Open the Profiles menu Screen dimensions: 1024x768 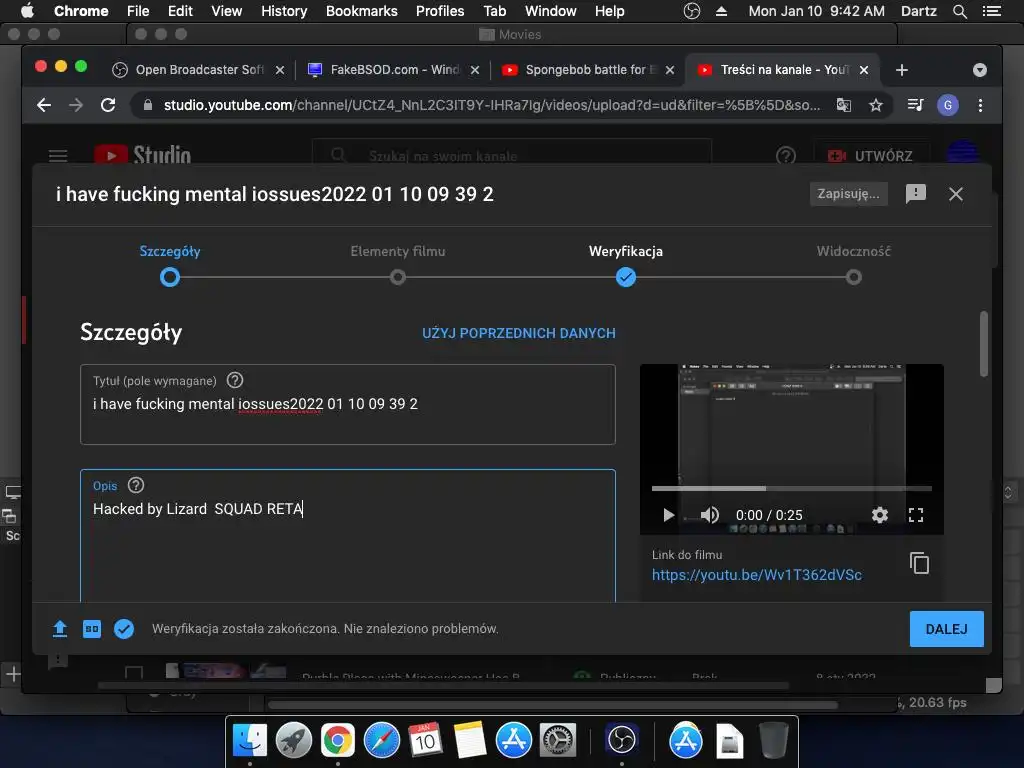[x=440, y=11]
